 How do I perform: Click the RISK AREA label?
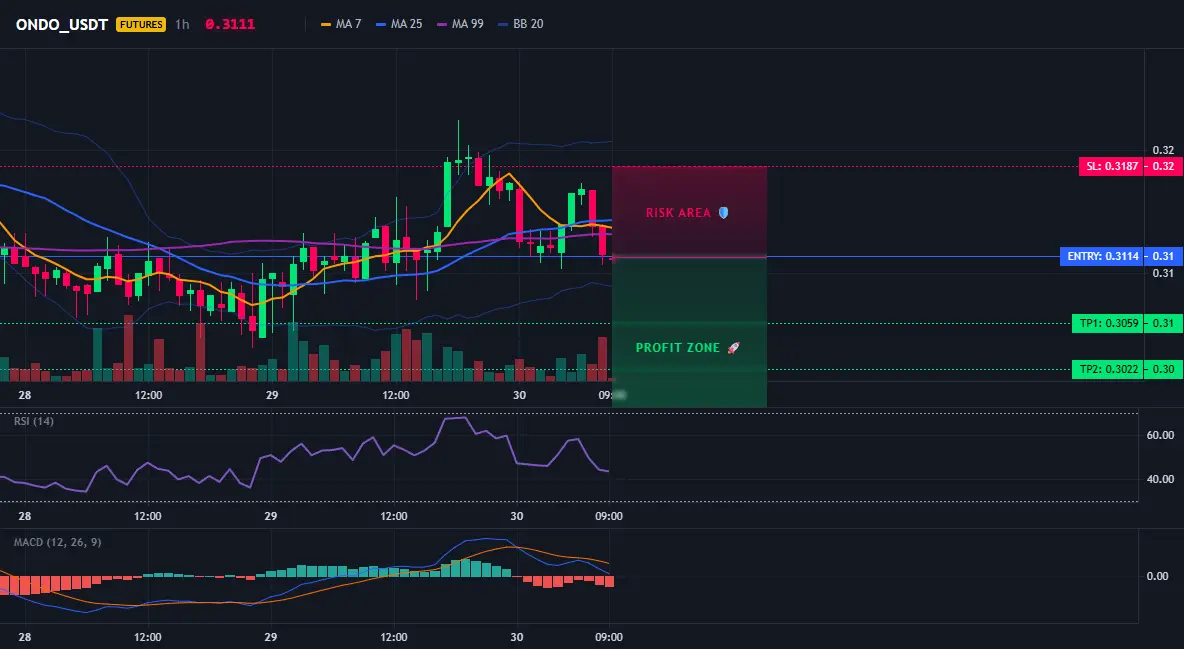(x=678, y=213)
